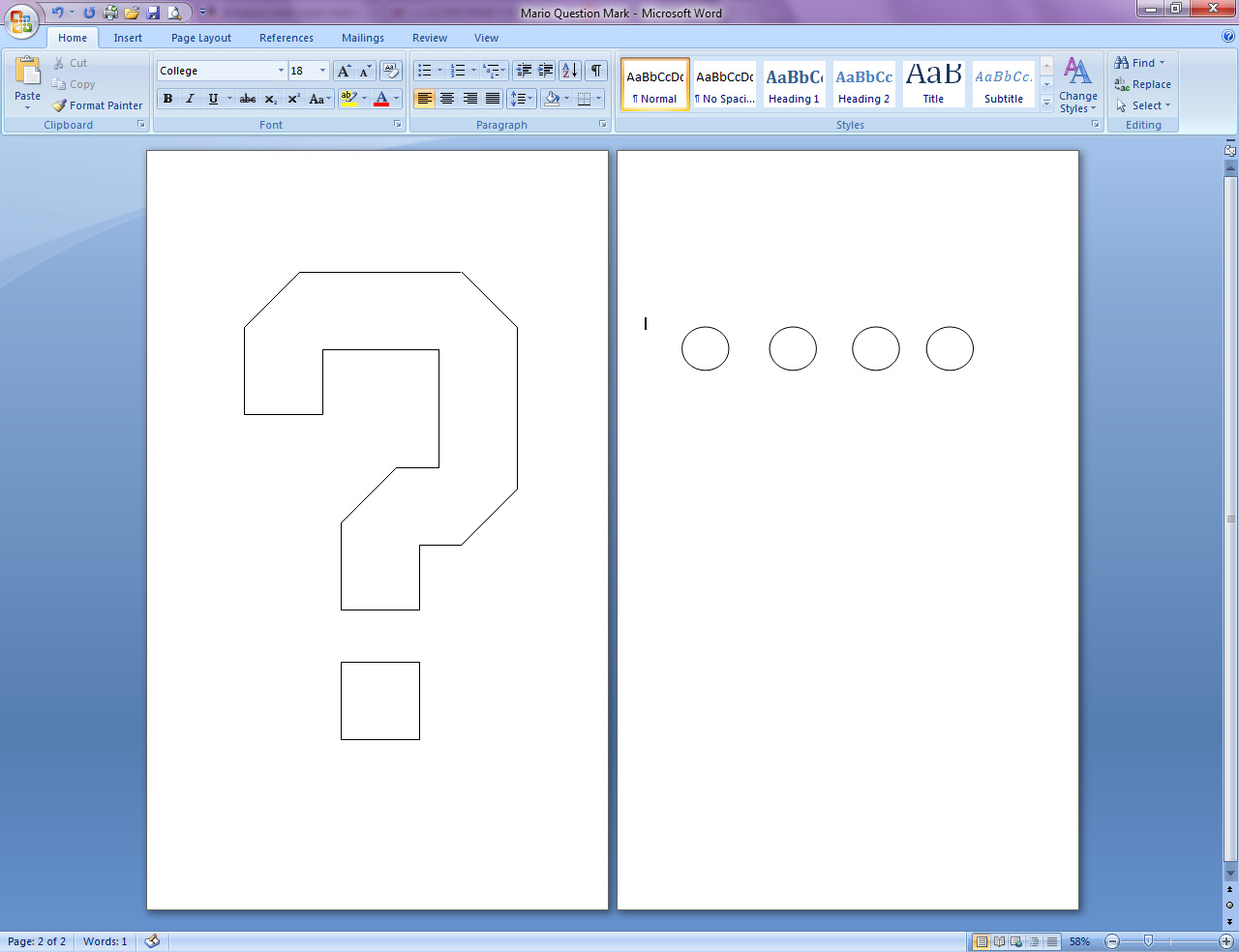
Task: Click the zoom slider handle
Action: [1148, 941]
